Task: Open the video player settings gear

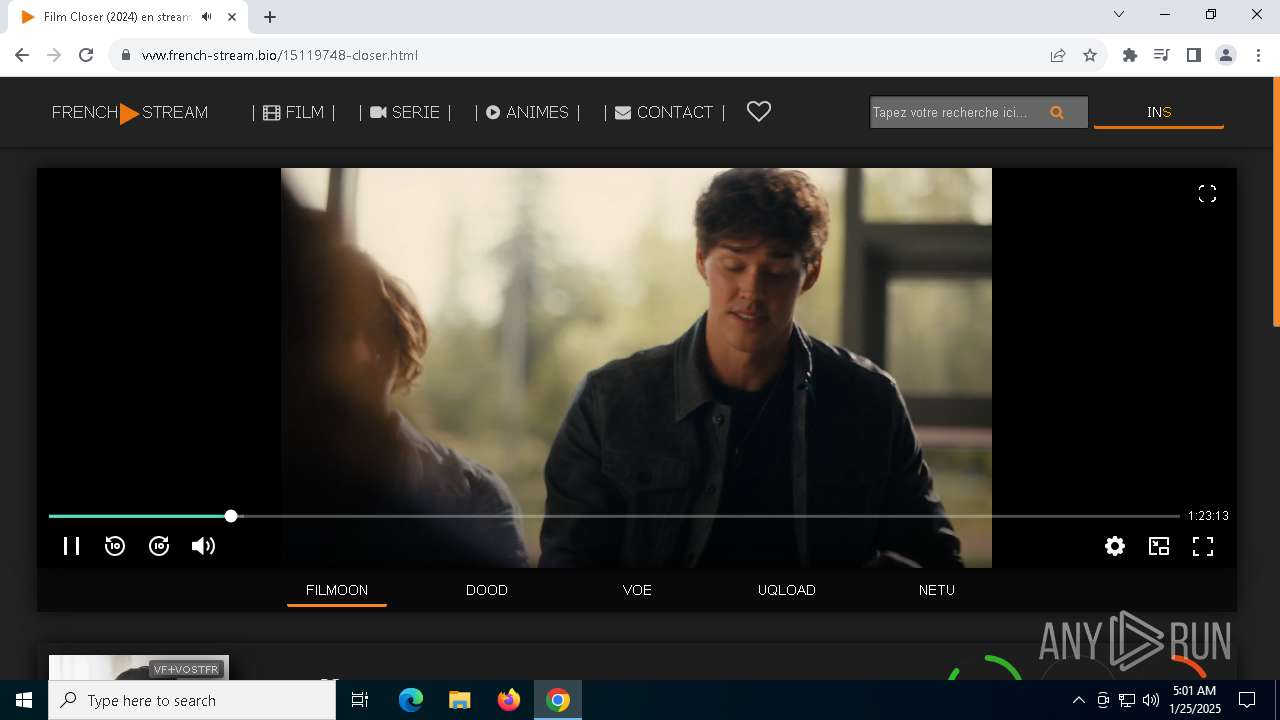Action: tap(1115, 546)
